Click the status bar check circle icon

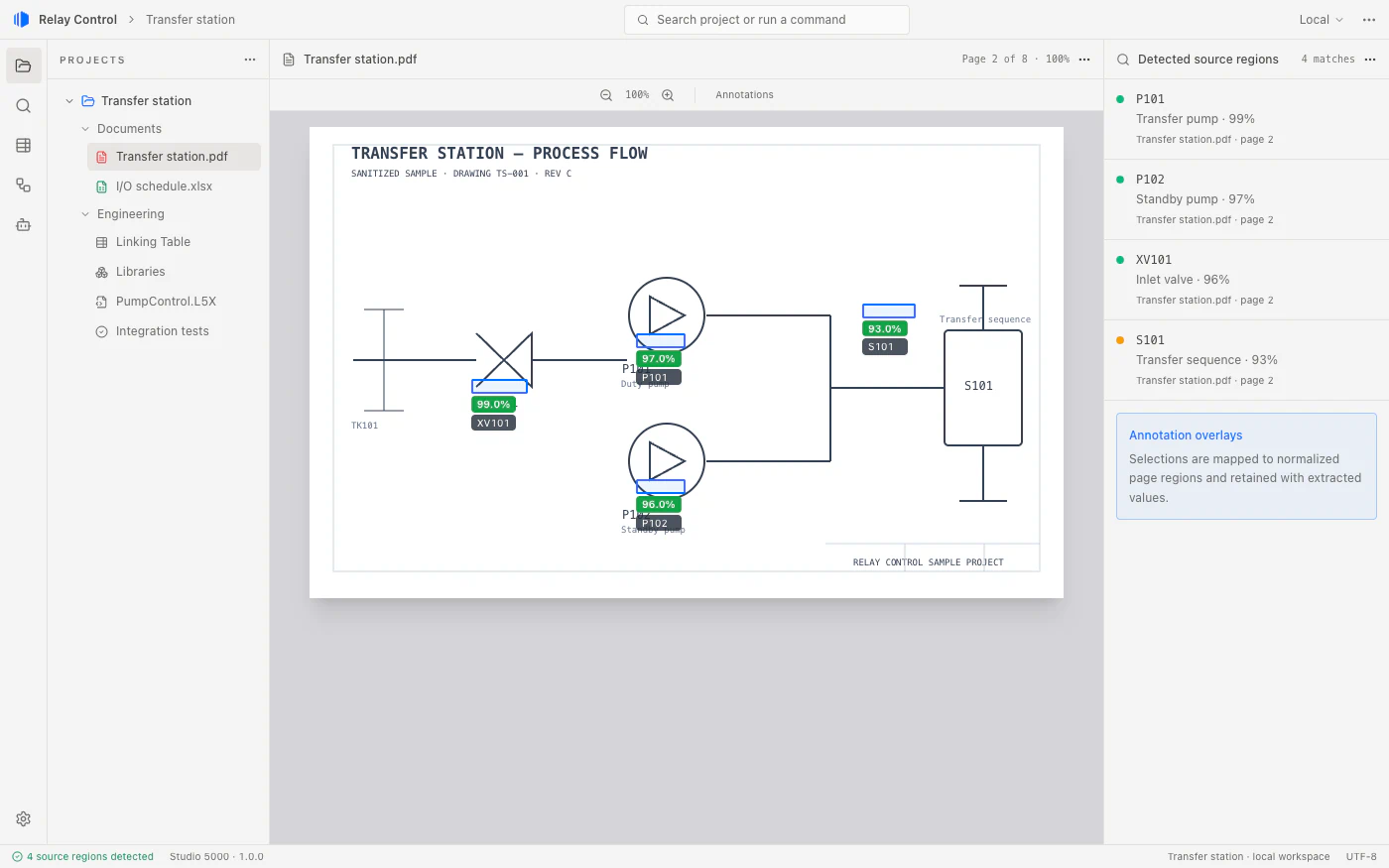(17, 857)
